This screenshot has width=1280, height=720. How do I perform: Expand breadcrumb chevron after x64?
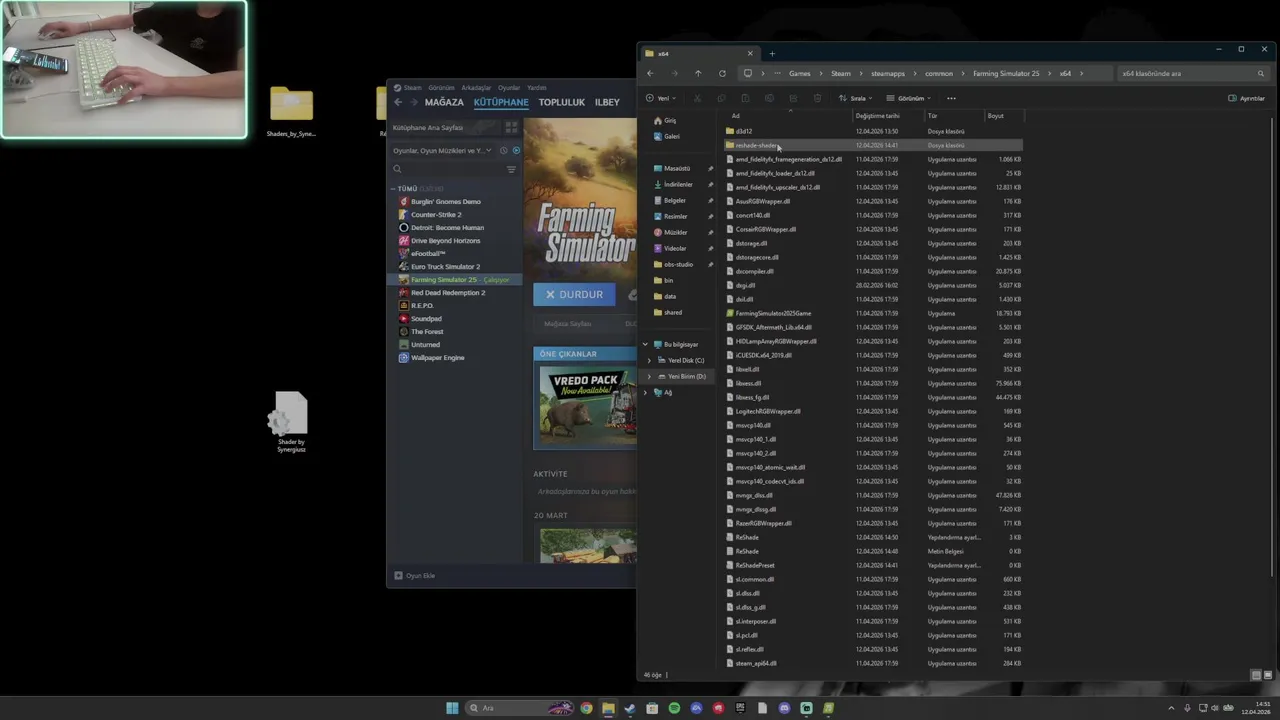coord(1079,73)
